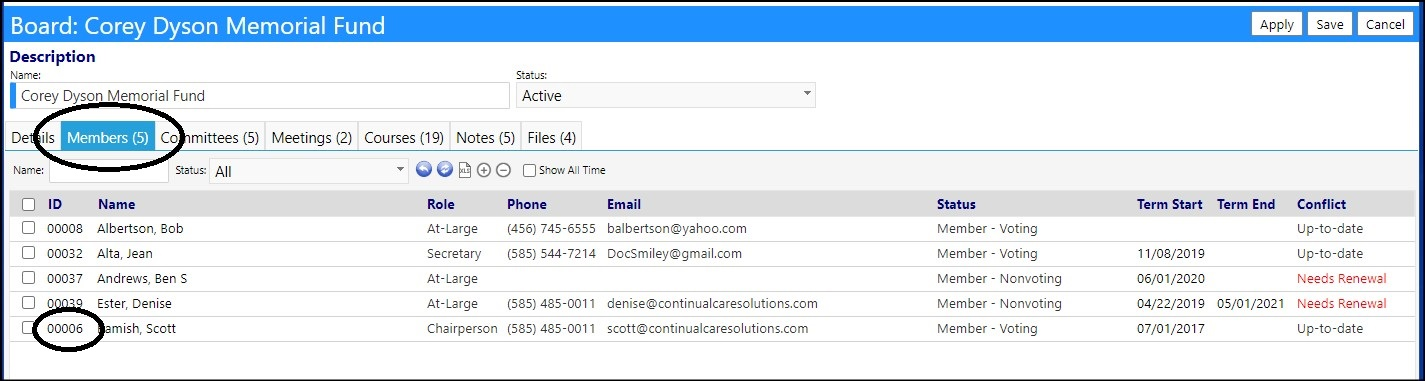Click phone number (456) 745-6555

tap(551, 228)
